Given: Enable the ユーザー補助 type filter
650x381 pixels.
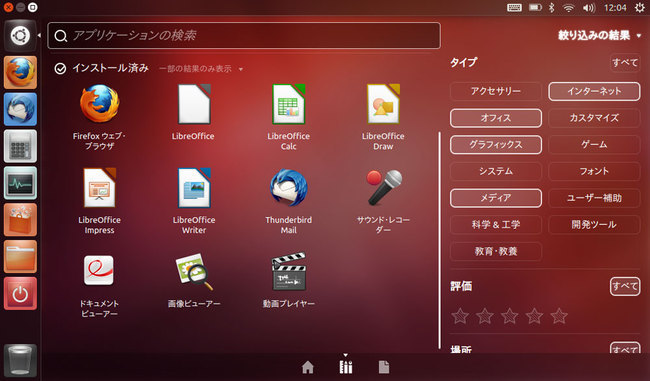Looking at the screenshot, I should [594, 198].
